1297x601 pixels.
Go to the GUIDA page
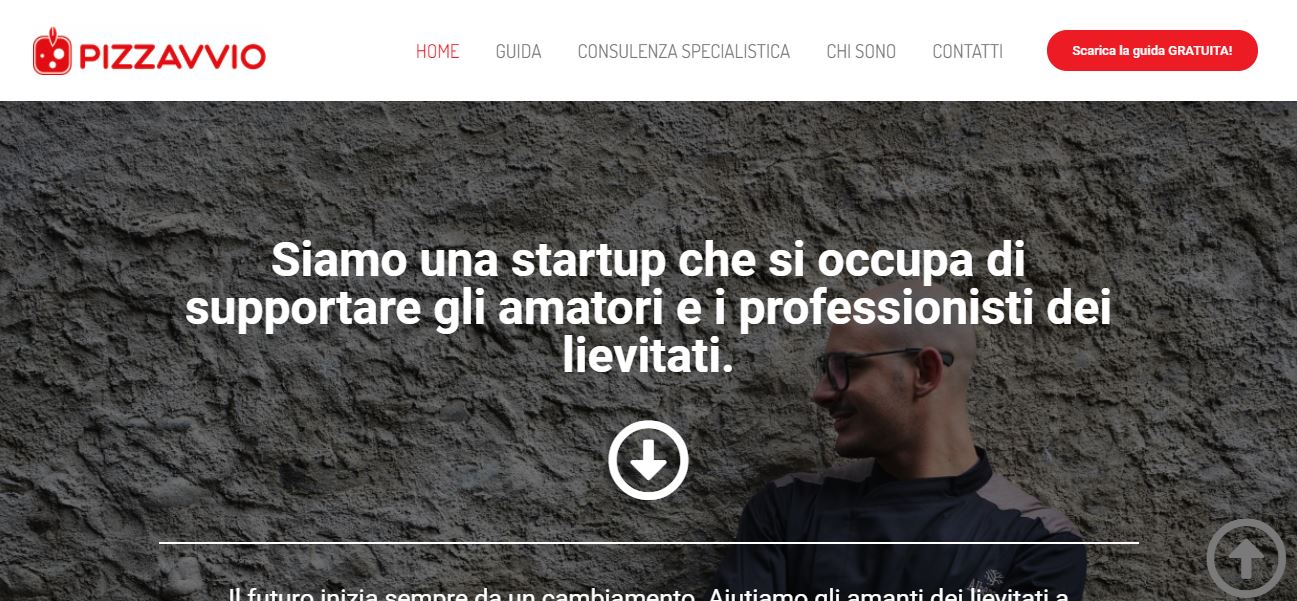pos(518,51)
